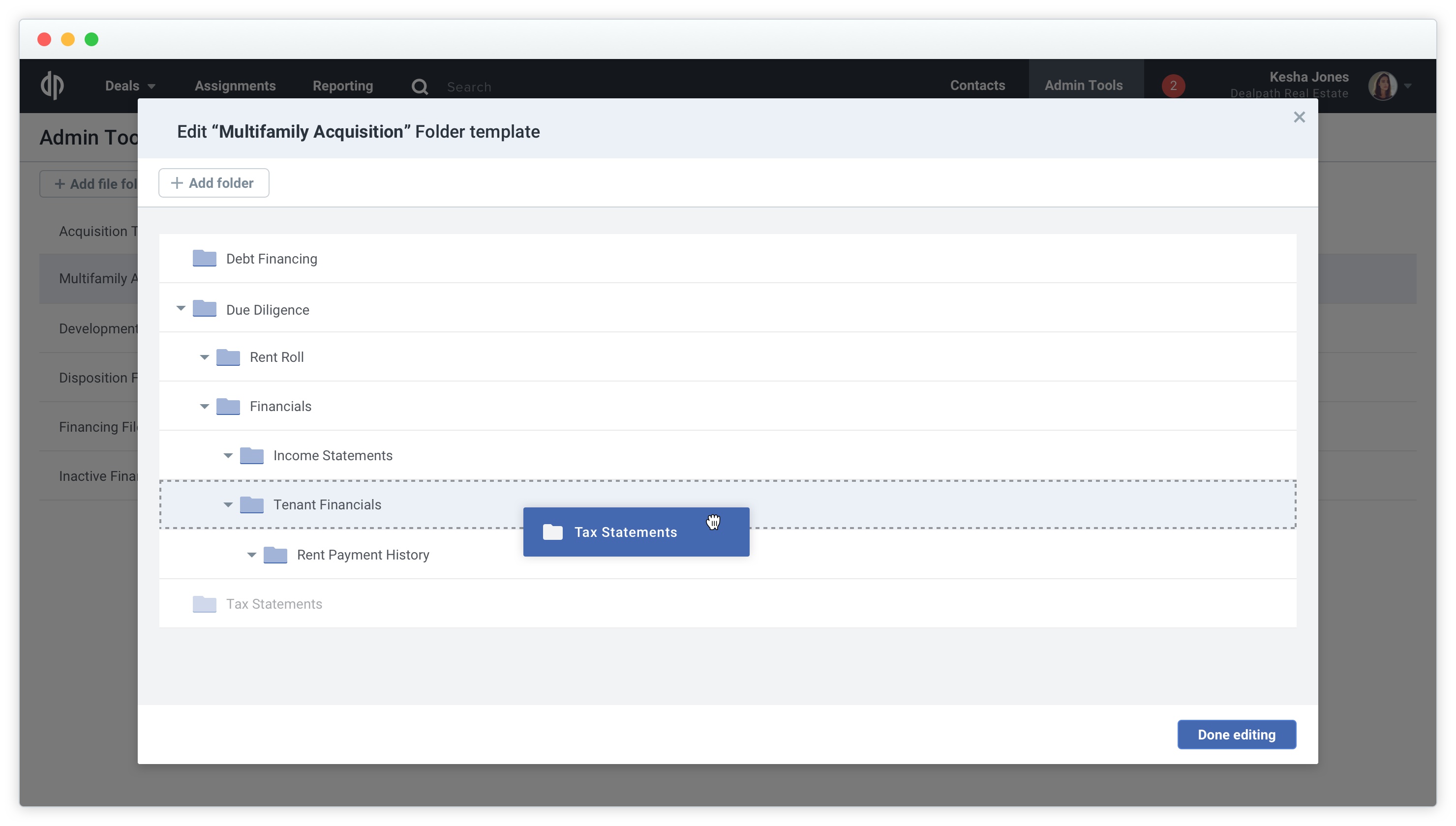Click Add file folder button in background

coord(89,184)
